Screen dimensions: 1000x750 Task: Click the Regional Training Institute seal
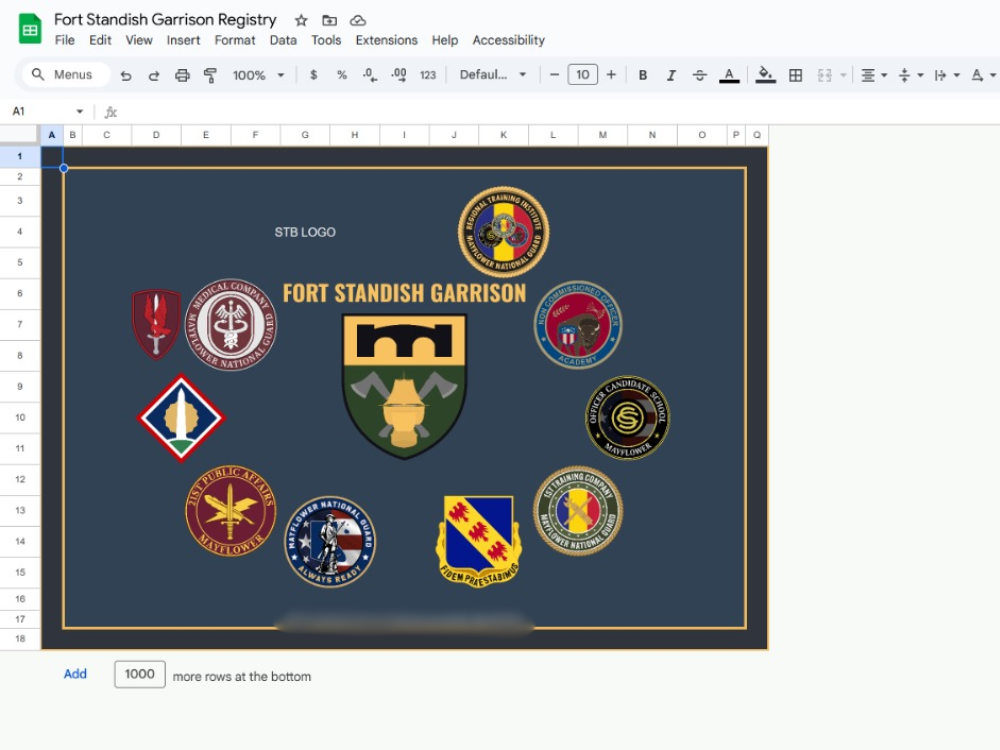[x=503, y=232]
